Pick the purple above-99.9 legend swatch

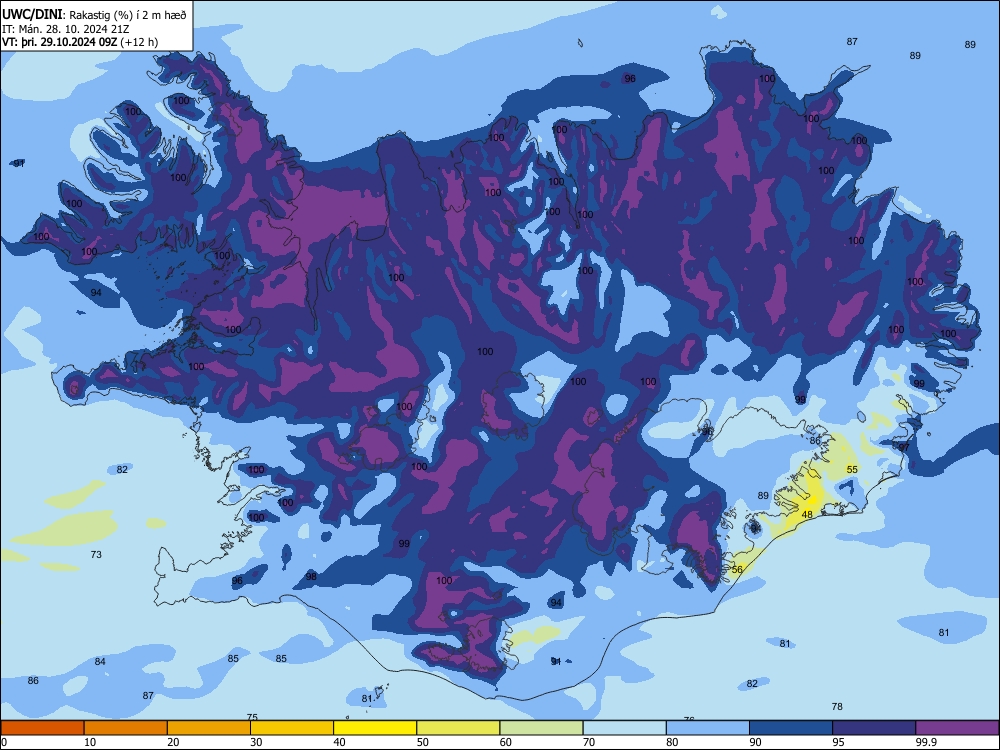pyautogui.click(x=957, y=728)
